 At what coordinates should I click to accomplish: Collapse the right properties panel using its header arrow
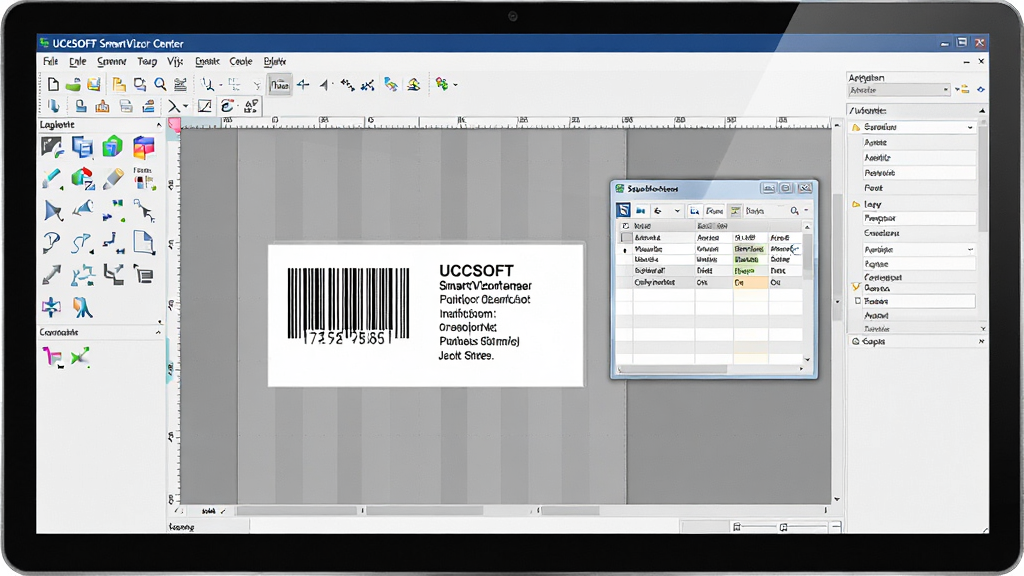click(x=982, y=111)
